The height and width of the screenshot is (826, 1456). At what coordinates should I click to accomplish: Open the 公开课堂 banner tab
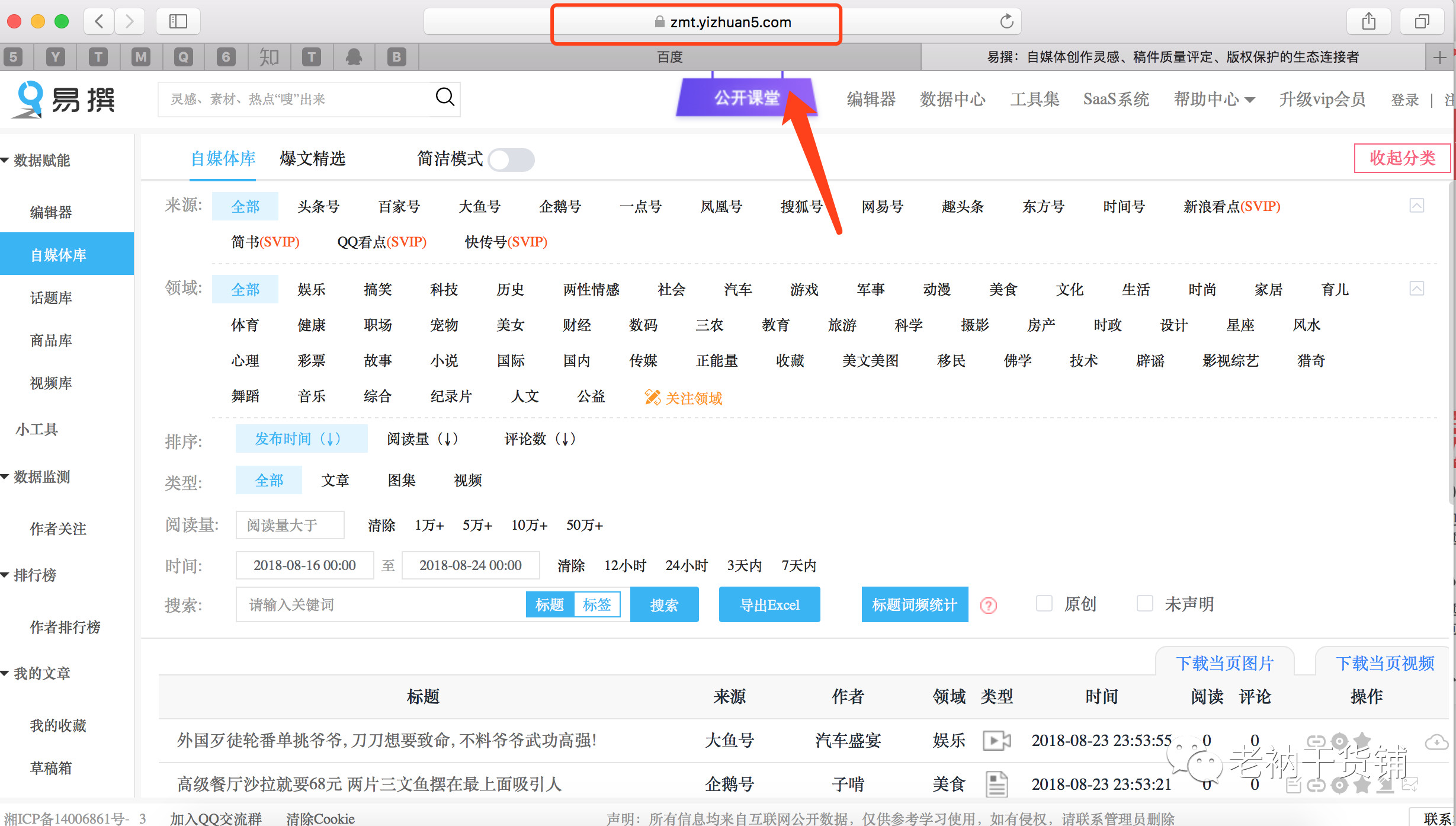746,97
